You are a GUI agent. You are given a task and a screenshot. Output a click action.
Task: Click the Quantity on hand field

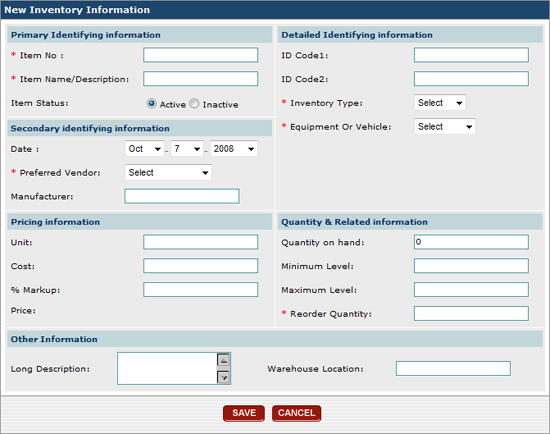tap(471, 242)
